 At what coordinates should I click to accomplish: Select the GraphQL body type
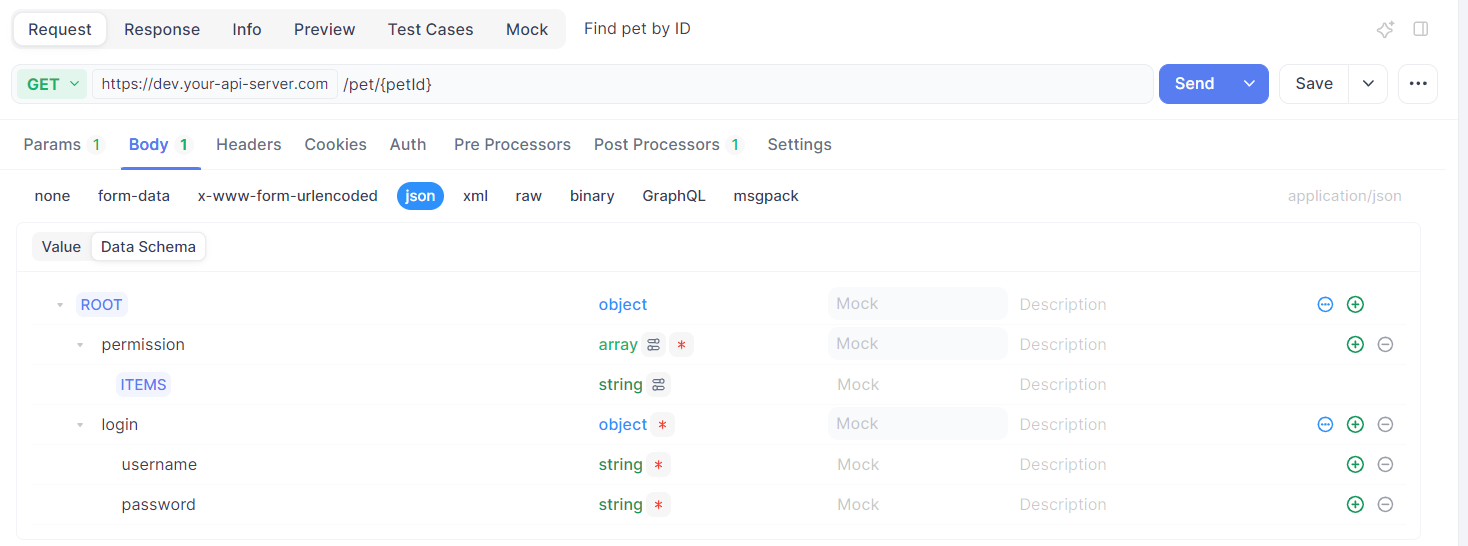674,196
